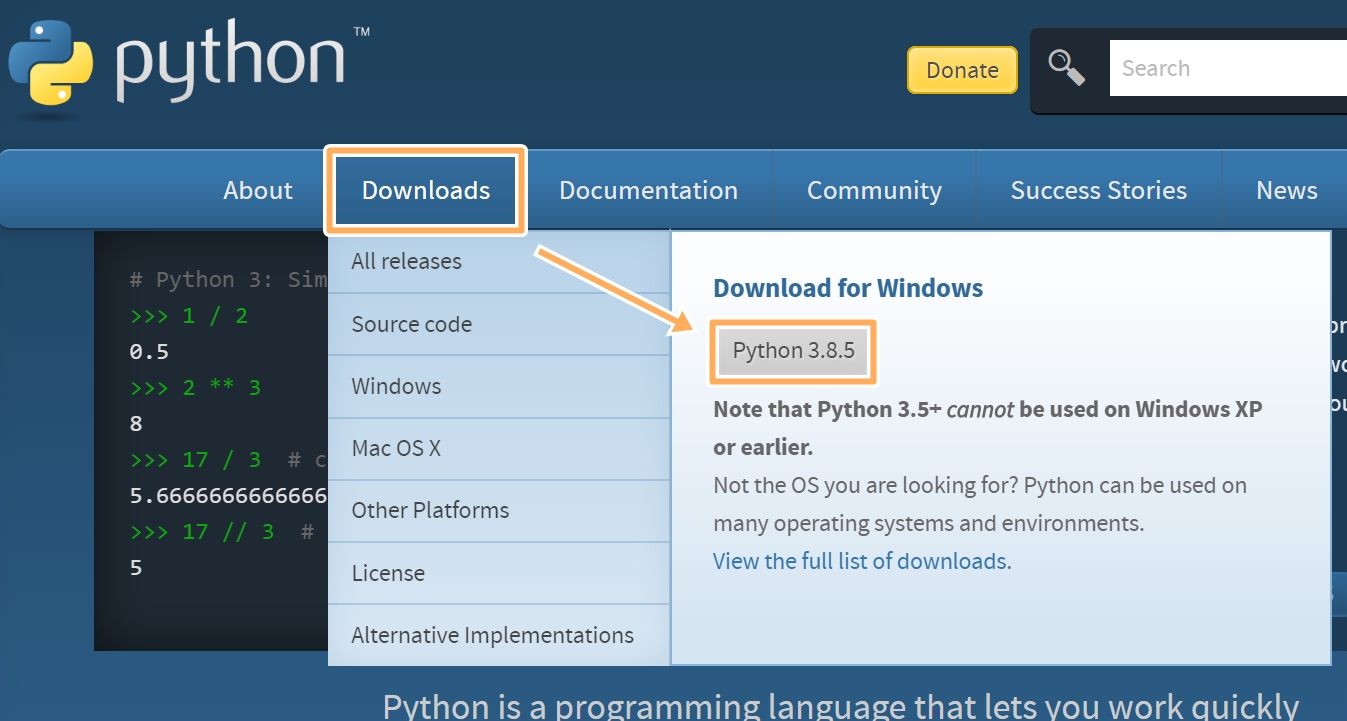Open the News menu
The height and width of the screenshot is (721, 1347).
(1286, 190)
